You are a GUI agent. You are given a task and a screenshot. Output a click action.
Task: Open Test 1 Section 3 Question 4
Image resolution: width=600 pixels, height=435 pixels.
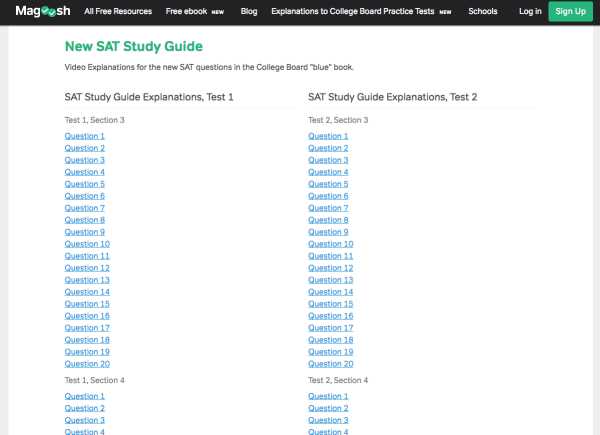(x=85, y=172)
